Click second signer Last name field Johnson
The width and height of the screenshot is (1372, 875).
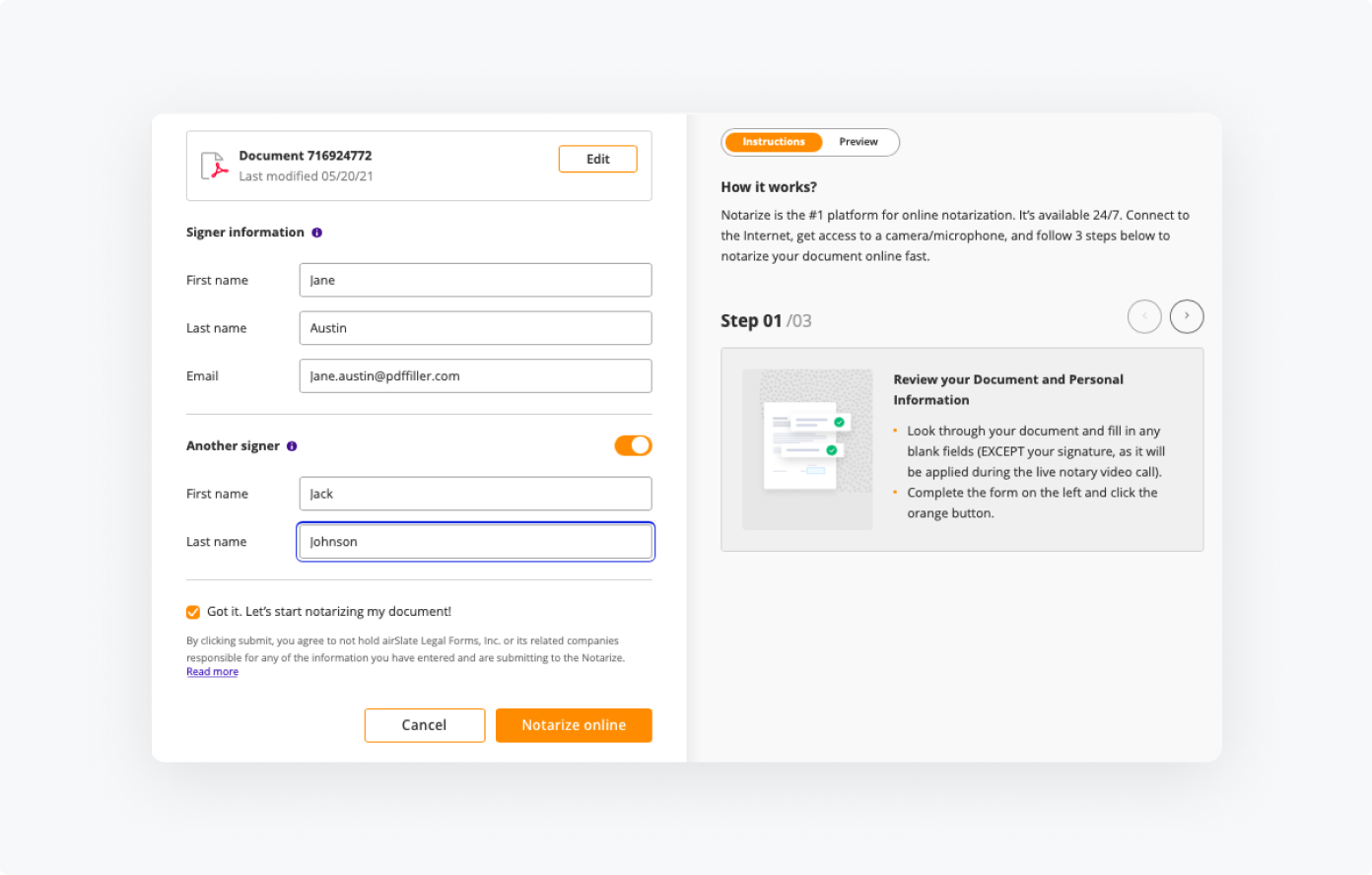tap(475, 542)
